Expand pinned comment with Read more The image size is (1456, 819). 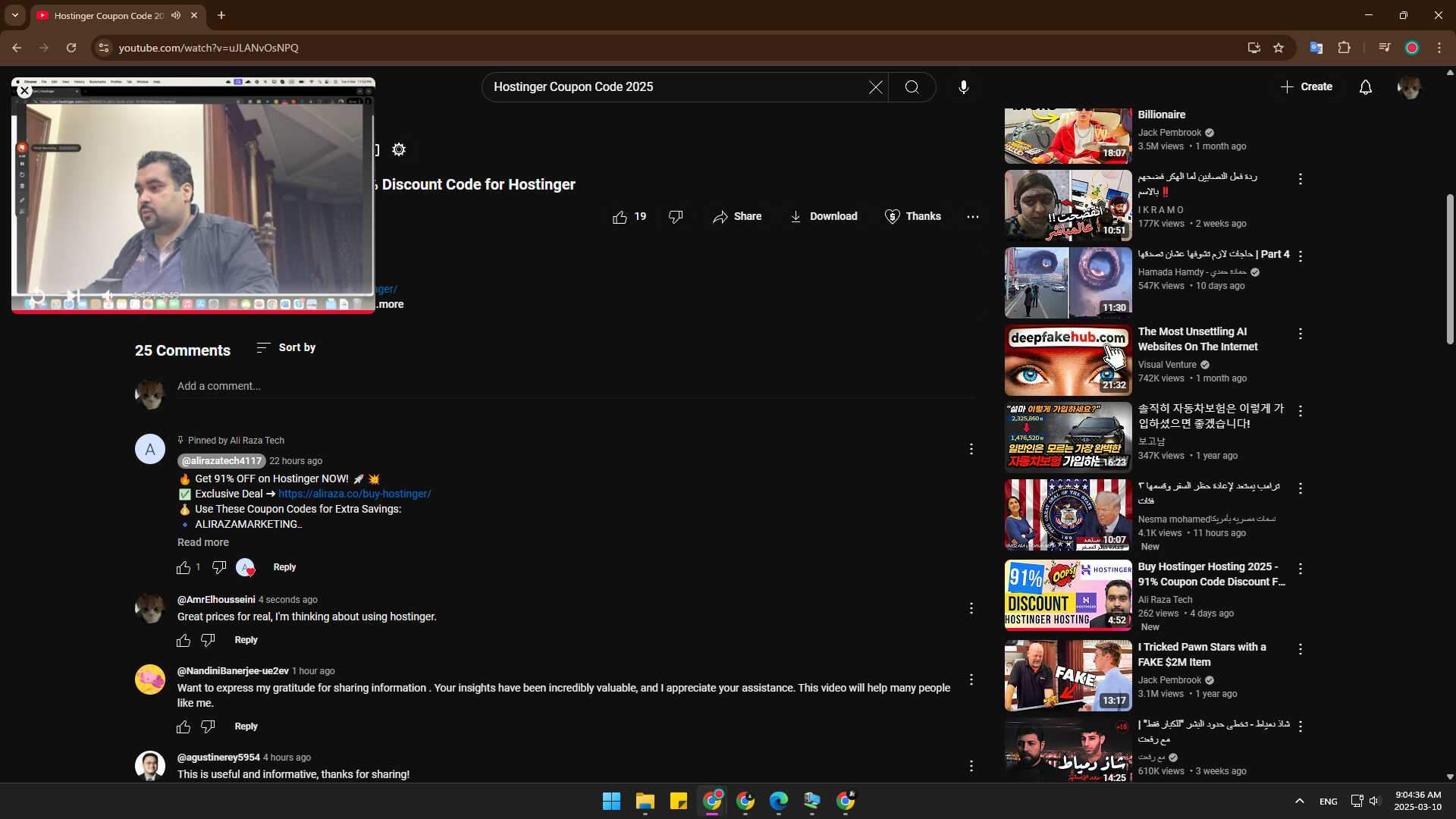coord(202,542)
